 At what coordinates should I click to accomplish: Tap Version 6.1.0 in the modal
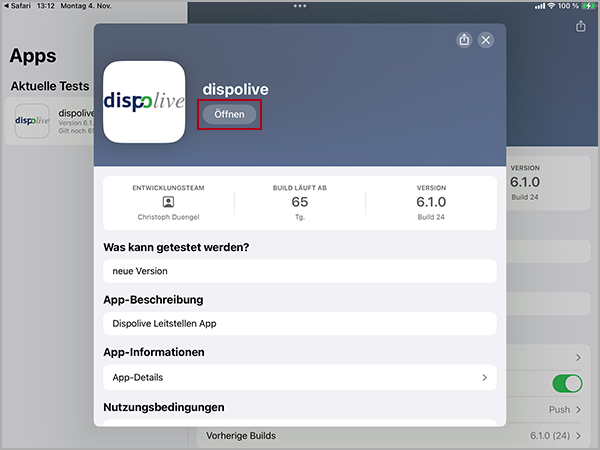[431, 202]
